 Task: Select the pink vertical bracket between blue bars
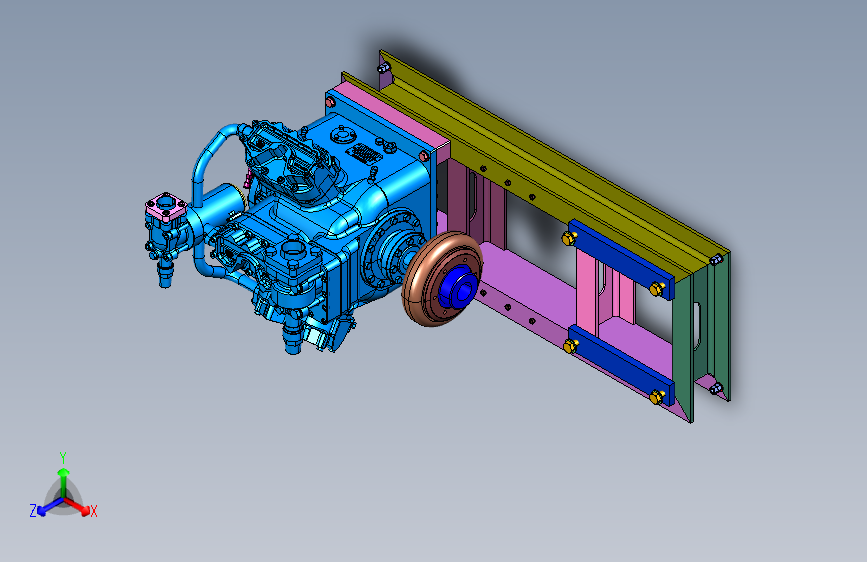[587, 292]
